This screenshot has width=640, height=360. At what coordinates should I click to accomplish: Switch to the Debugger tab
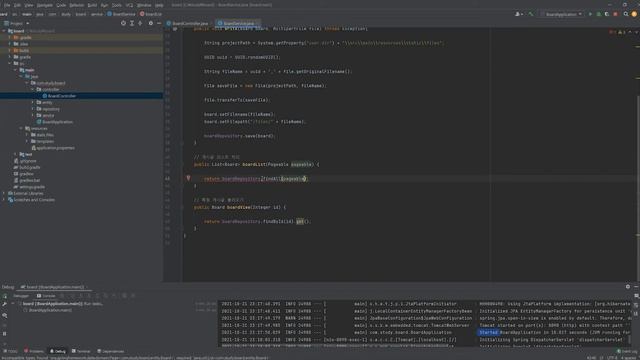coord(21,296)
